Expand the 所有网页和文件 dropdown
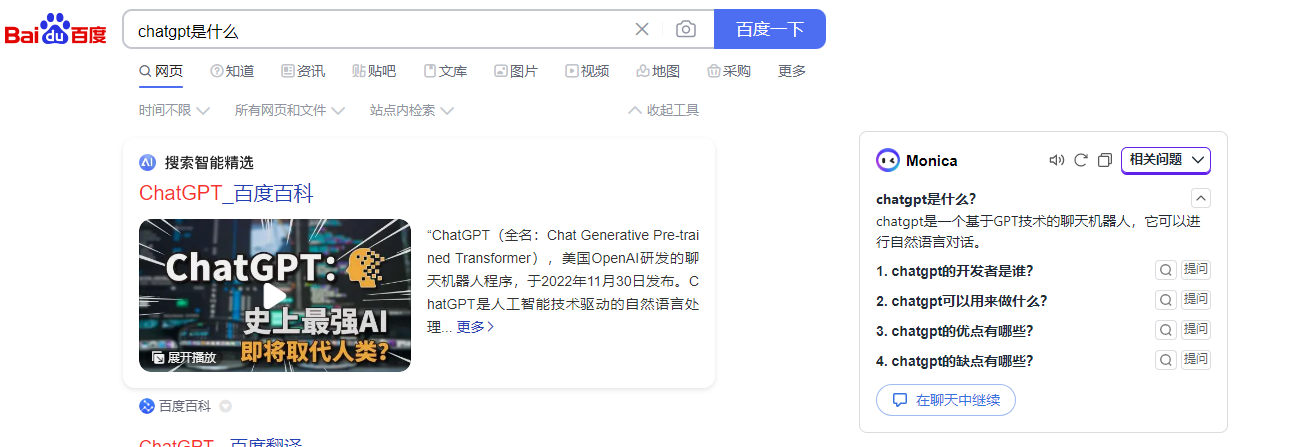The height and width of the screenshot is (447, 1313). click(x=290, y=110)
